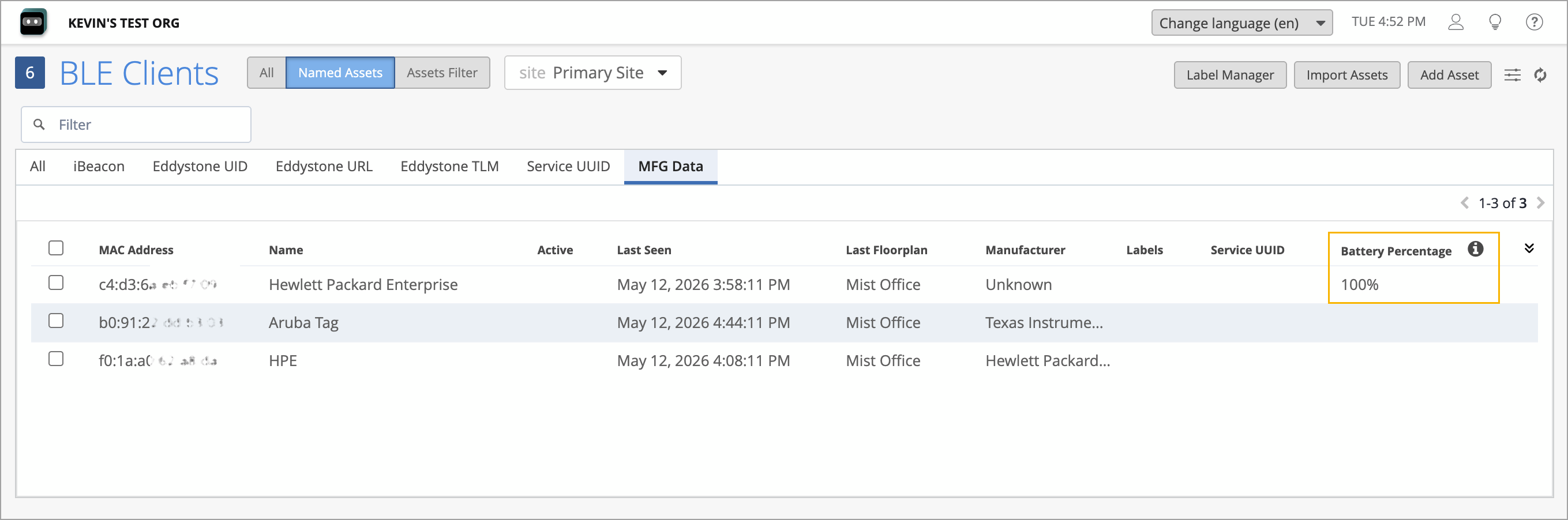The height and width of the screenshot is (520, 1568).
Task: Click the Texas Instrume... manufacturer cell
Action: [1044, 323]
